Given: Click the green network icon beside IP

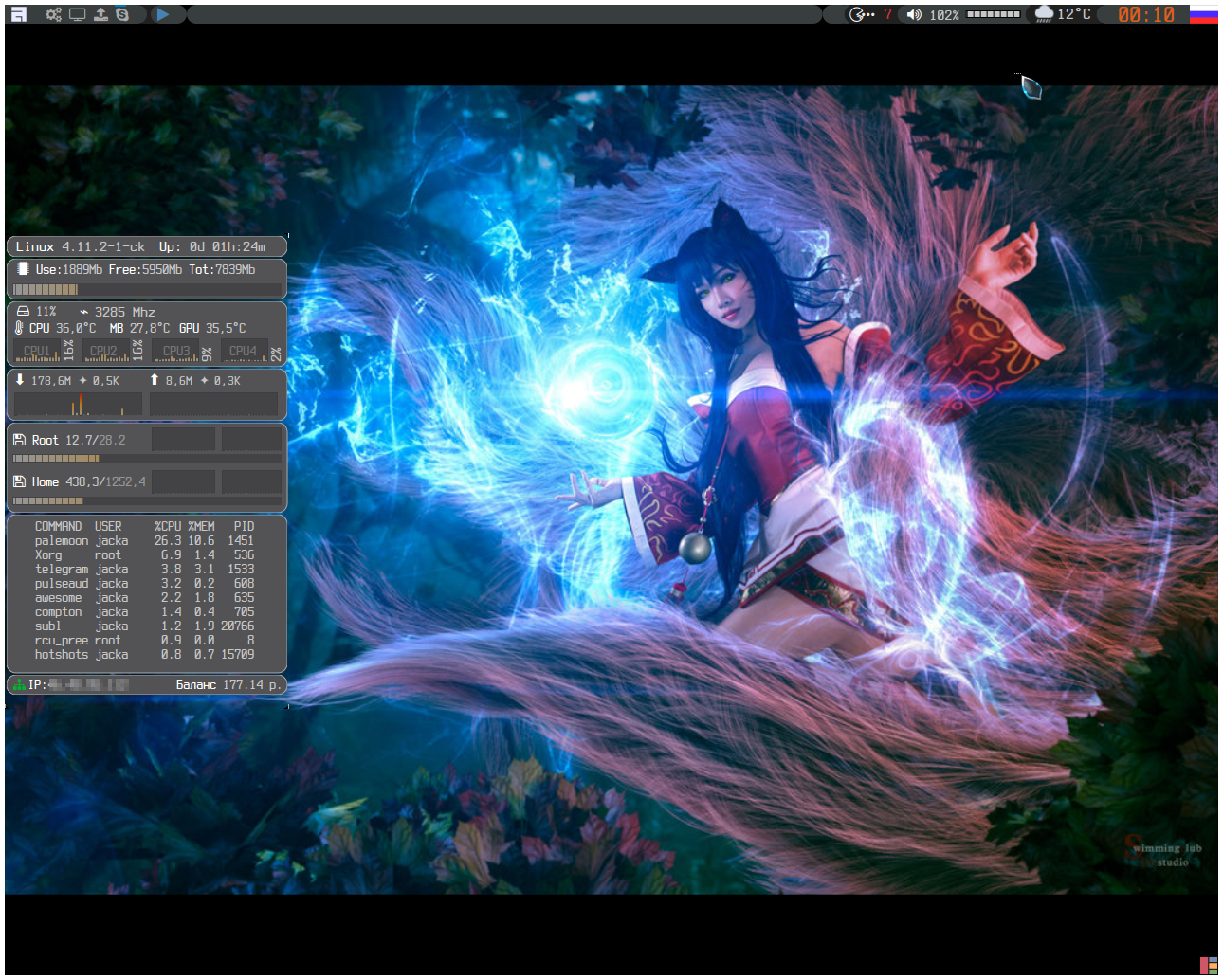Looking at the screenshot, I should tap(19, 684).
